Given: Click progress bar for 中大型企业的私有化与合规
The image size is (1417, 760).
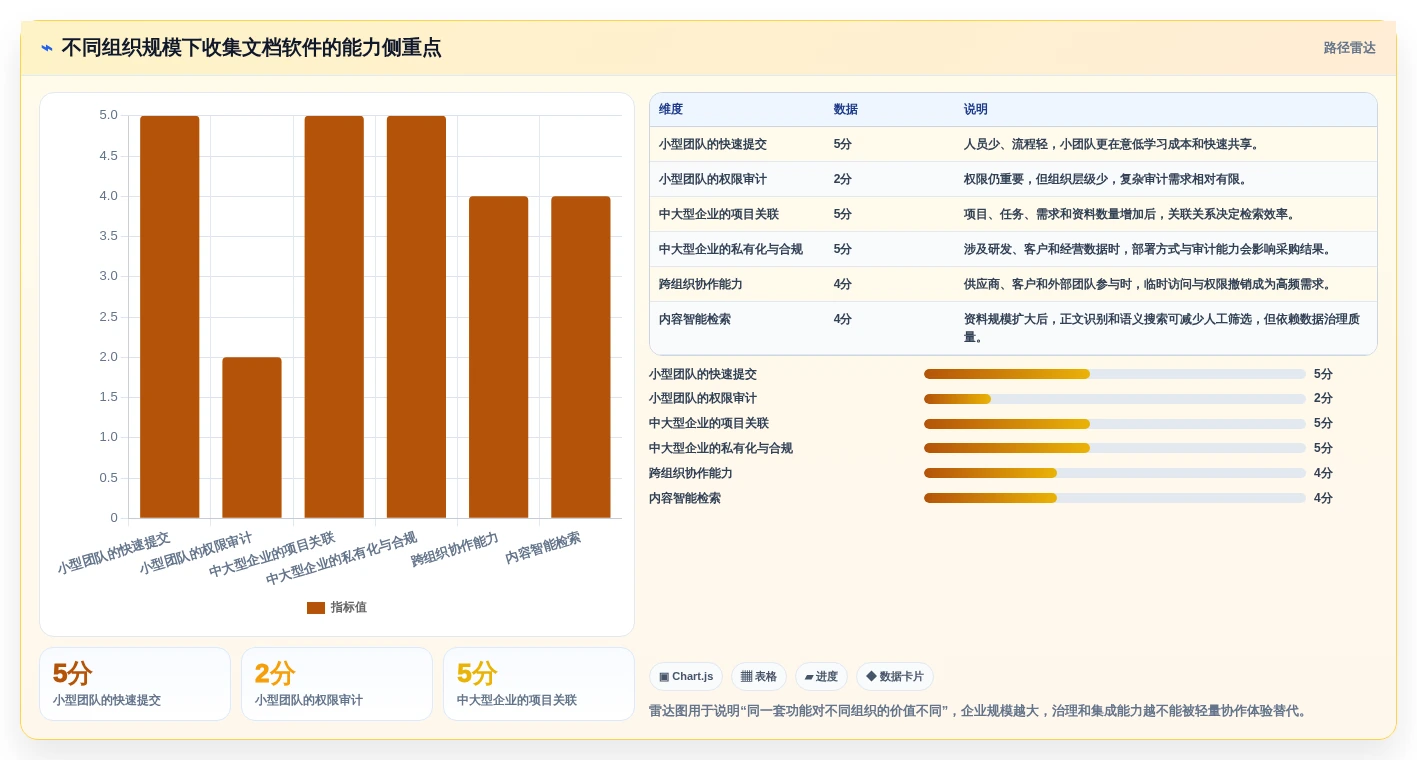Looking at the screenshot, I should point(1115,448).
